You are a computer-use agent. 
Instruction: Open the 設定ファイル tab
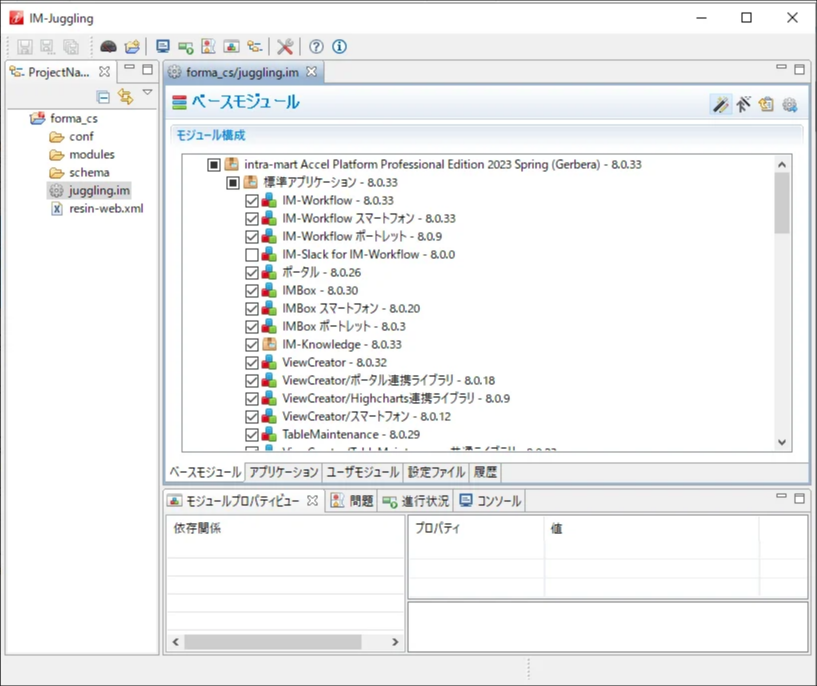pos(437,472)
